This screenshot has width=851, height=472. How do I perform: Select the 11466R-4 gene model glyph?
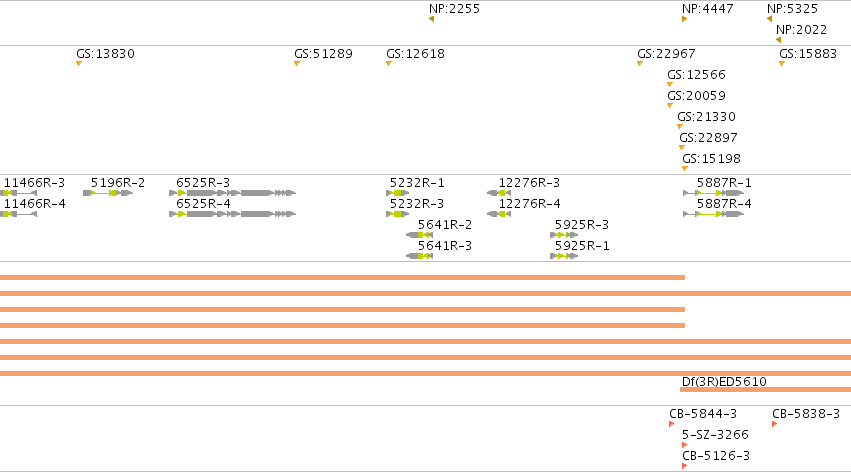click(x=18, y=214)
